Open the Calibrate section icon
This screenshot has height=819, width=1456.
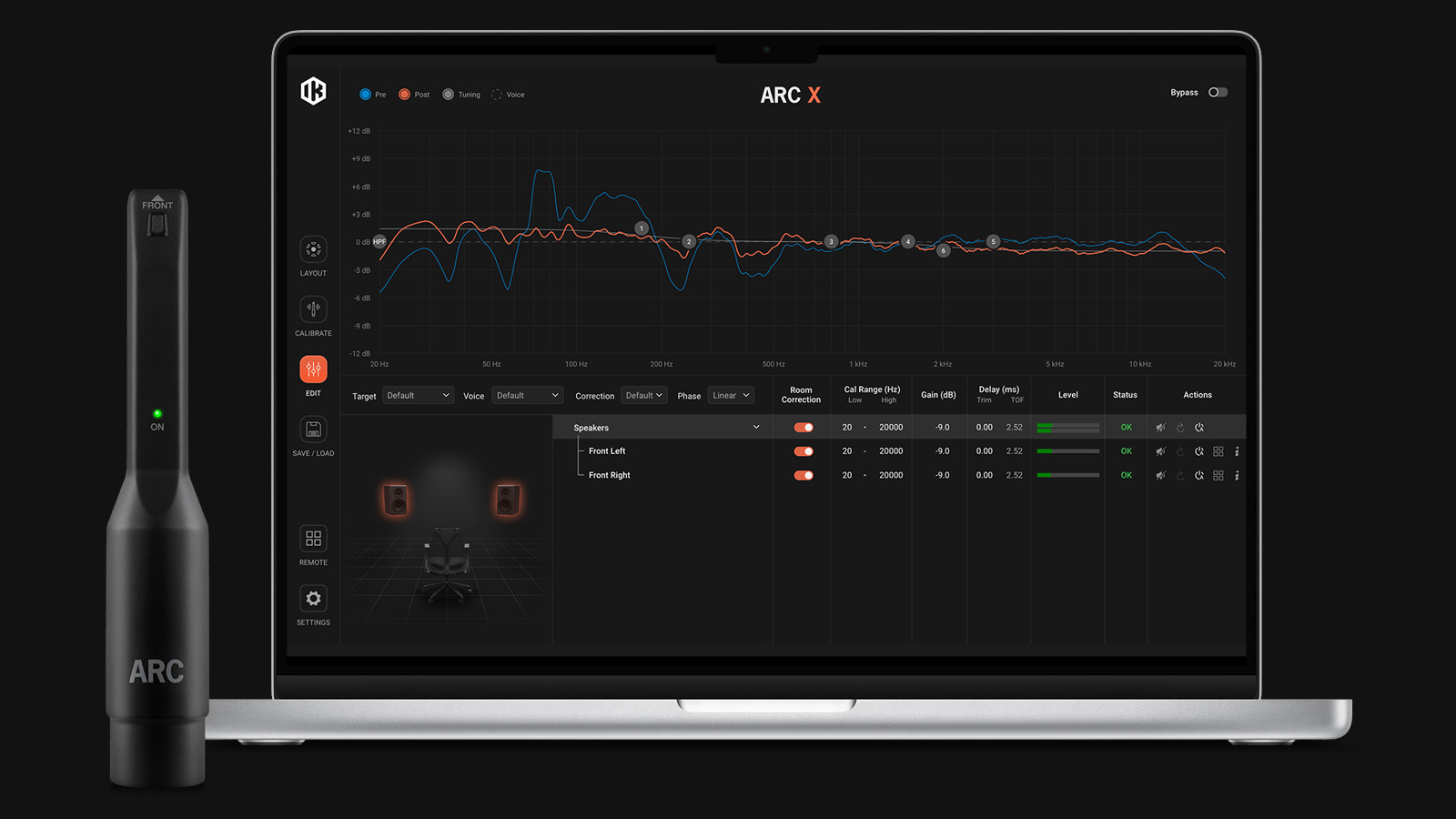313,309
